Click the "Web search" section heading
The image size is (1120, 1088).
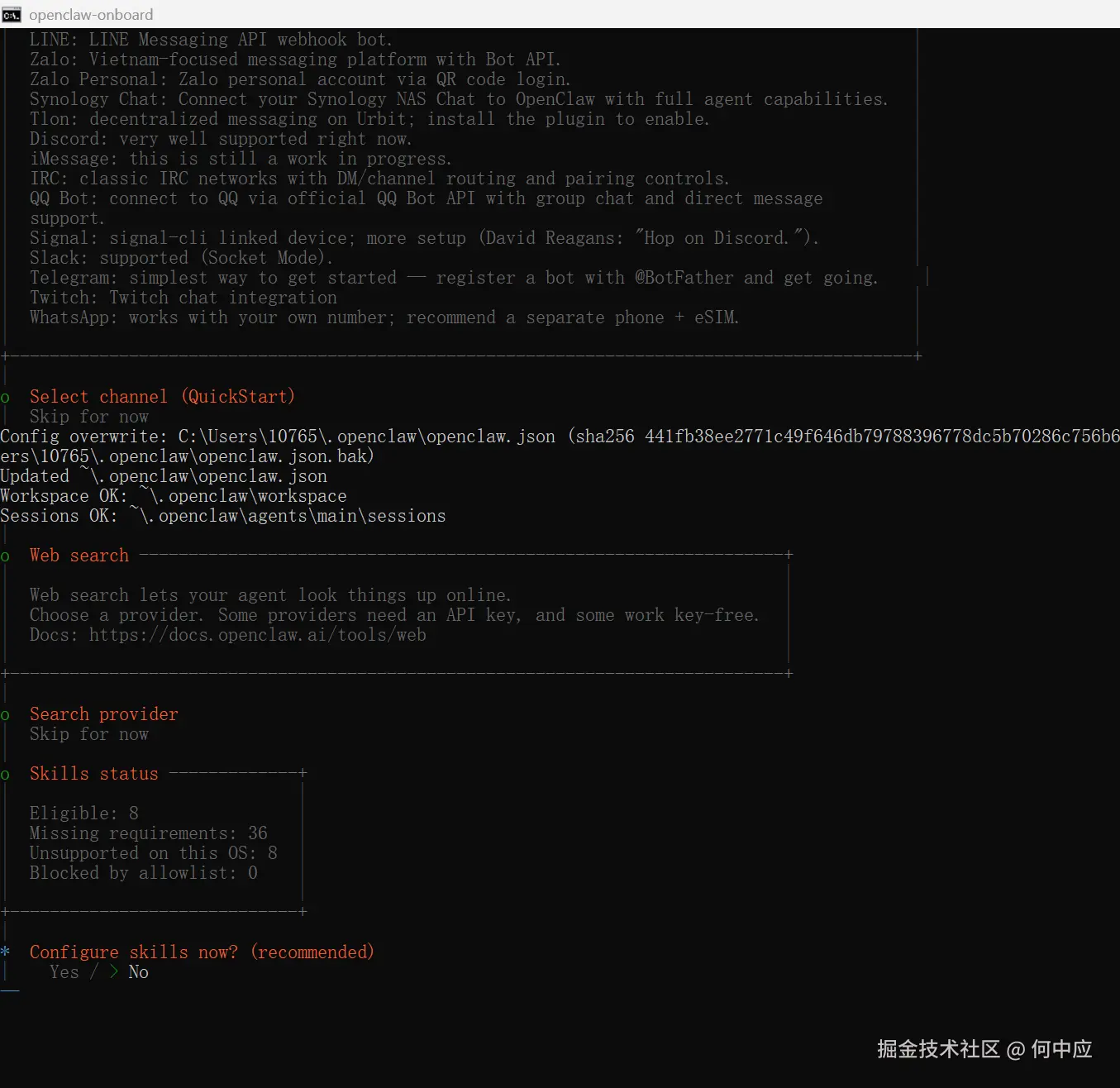[x=79, y=556]
